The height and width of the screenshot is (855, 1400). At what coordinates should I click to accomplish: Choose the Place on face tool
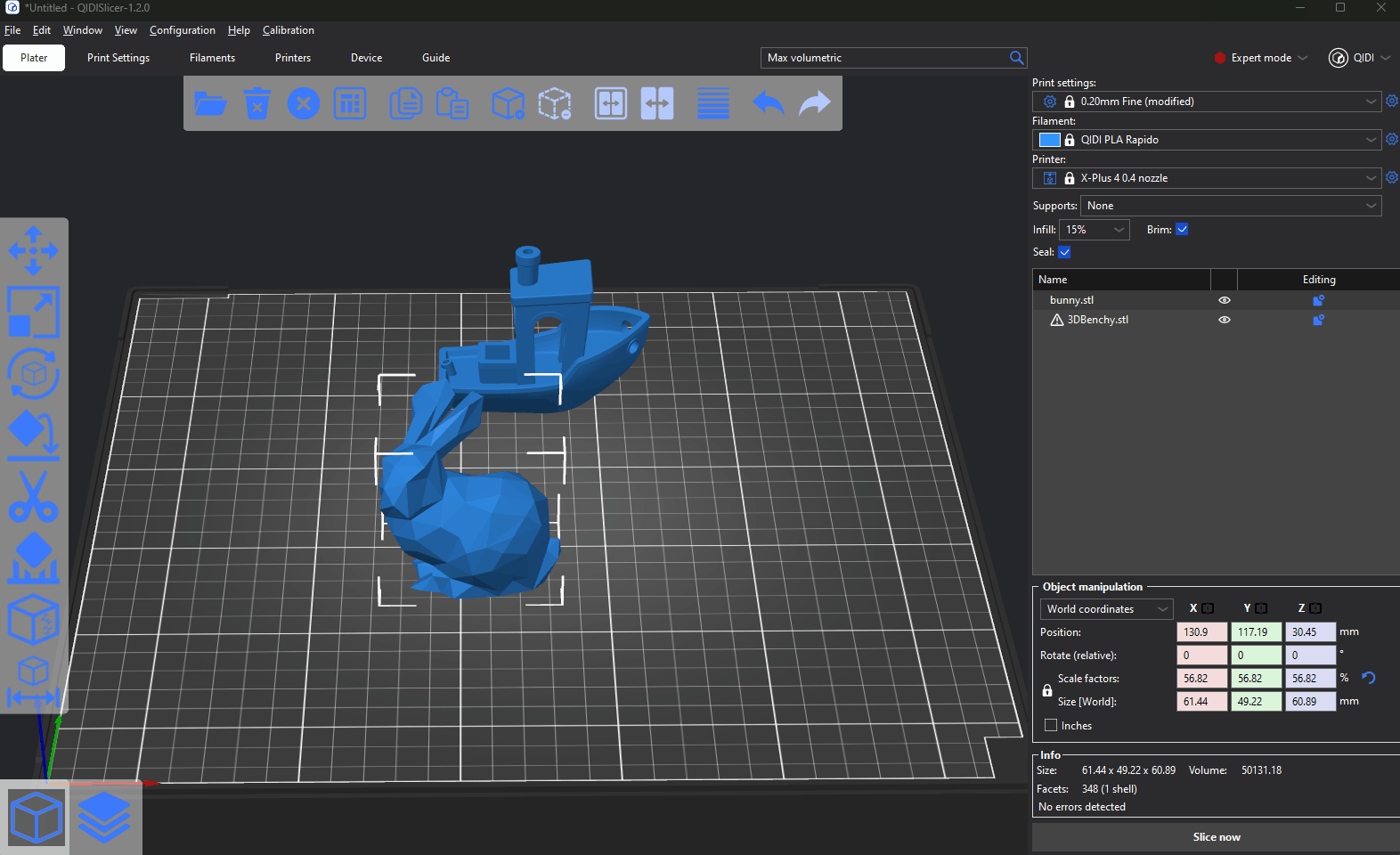point(33,435)
